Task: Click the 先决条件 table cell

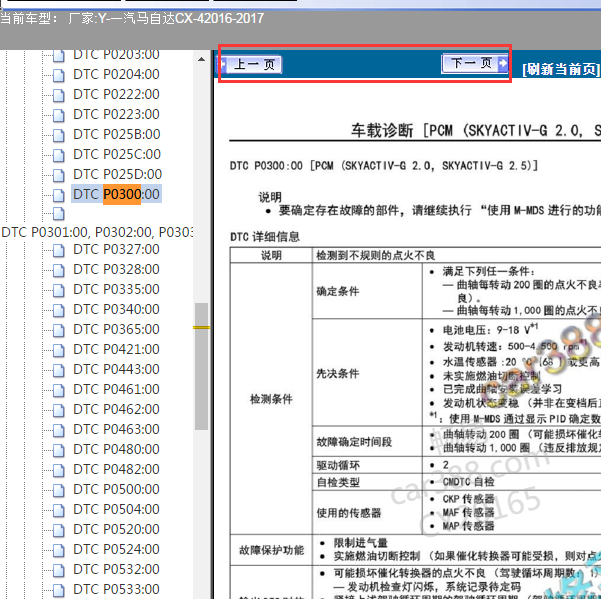Action: (x=367, y=373)
